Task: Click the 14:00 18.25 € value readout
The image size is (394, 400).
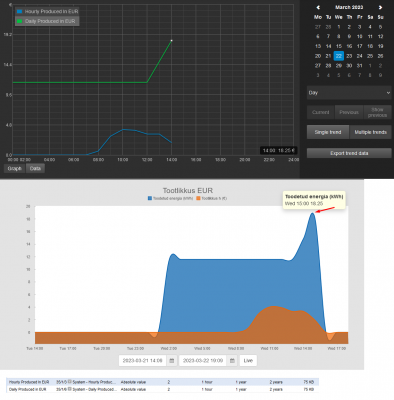Action: point(279,151)
